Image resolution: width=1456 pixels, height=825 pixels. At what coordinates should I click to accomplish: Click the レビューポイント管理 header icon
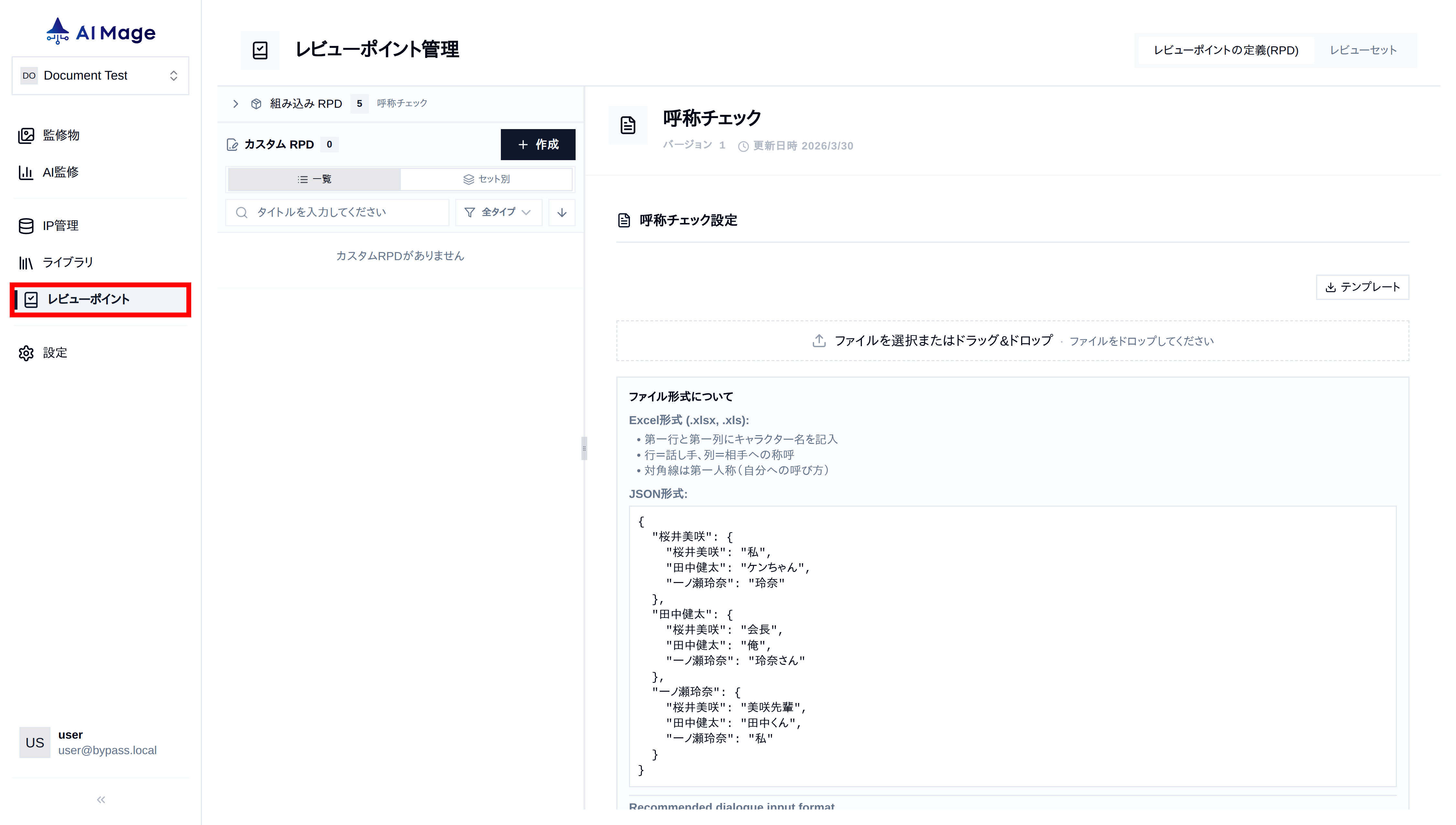260,50
